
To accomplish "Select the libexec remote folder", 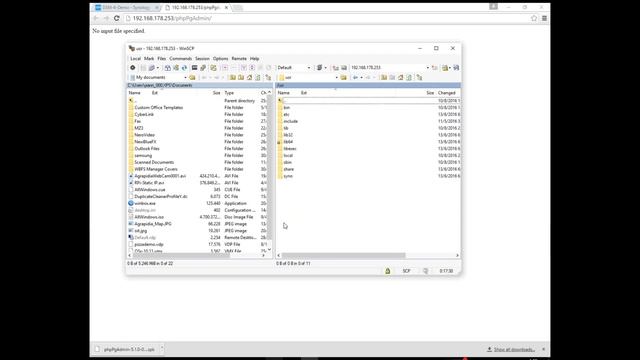I will tap(289, 149).
